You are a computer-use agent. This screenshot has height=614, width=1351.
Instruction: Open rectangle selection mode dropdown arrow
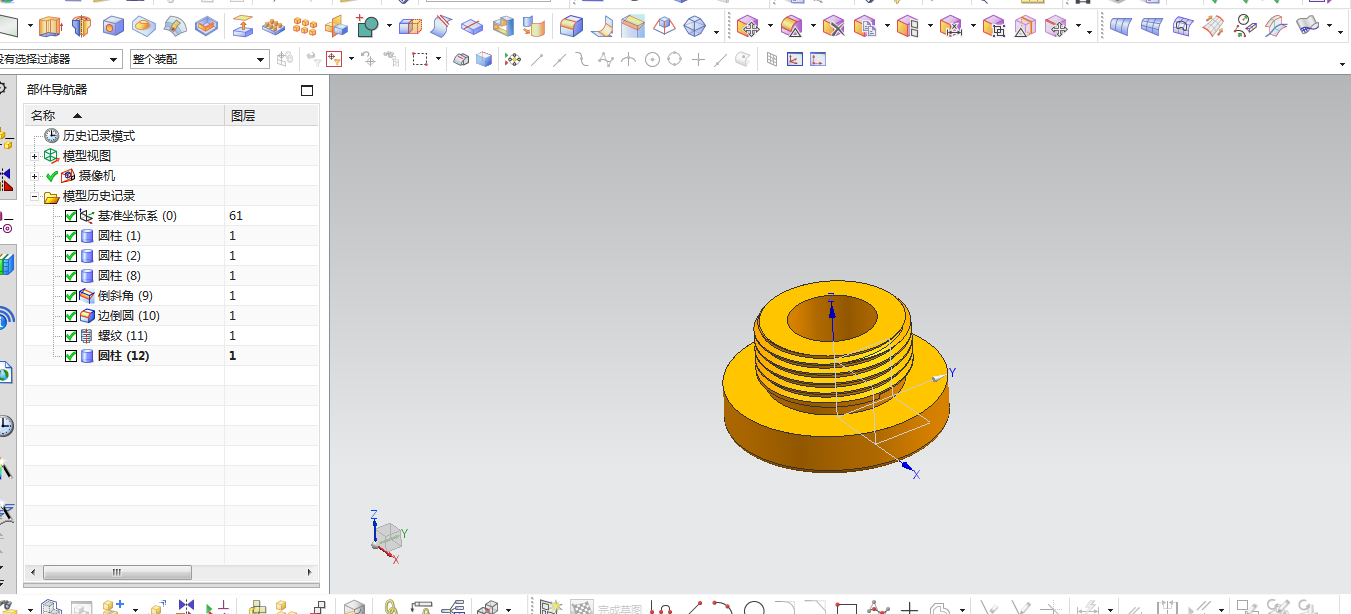point(438,60)
